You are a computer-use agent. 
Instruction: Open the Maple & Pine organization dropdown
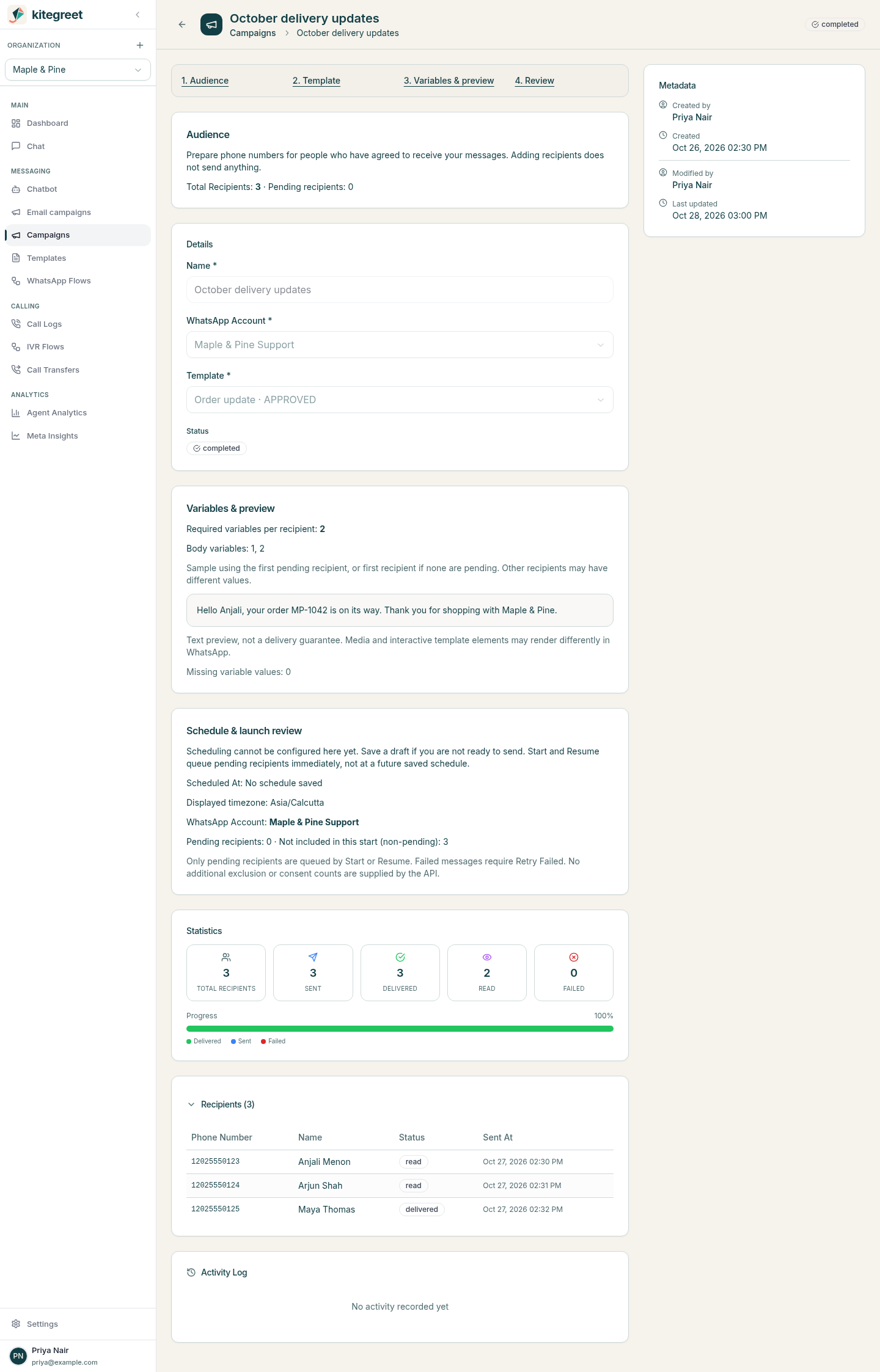click(78, 70)
